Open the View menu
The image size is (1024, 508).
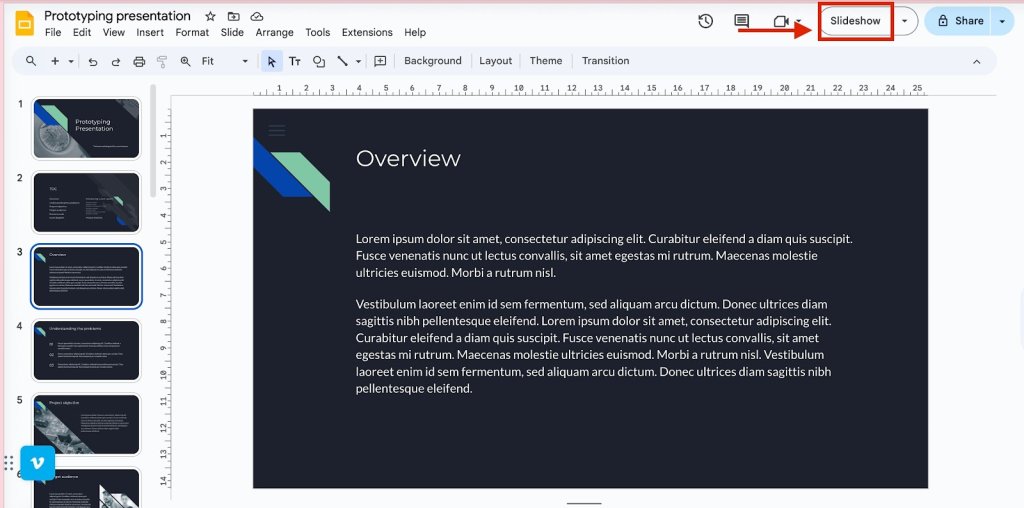coord(114,32)
